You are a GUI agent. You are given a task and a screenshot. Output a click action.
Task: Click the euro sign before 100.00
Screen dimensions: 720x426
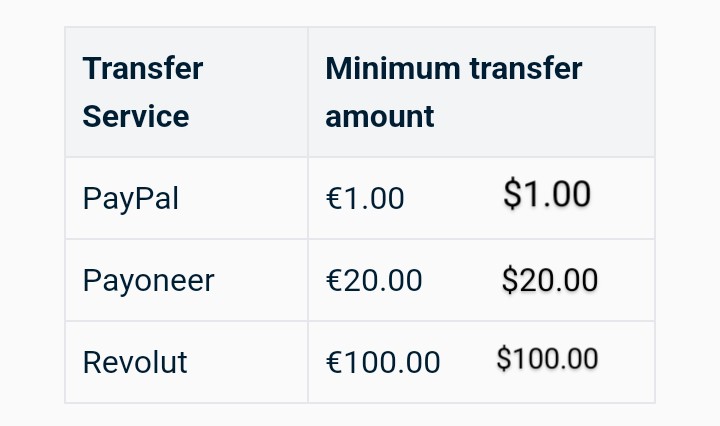coord(333,362)
